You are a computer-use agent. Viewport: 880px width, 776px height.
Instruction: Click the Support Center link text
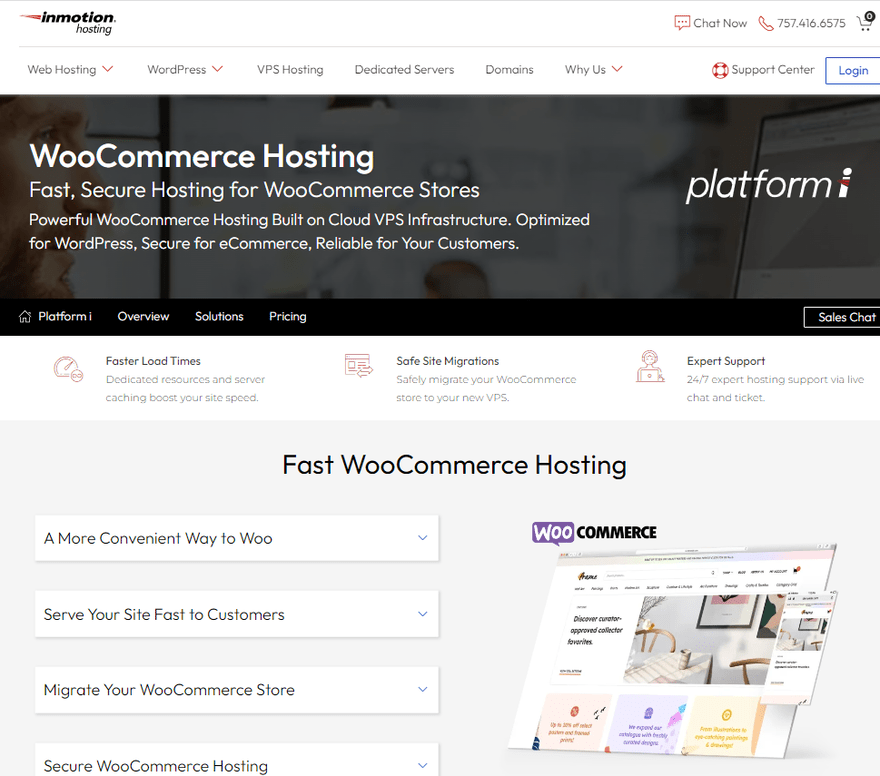773,70
